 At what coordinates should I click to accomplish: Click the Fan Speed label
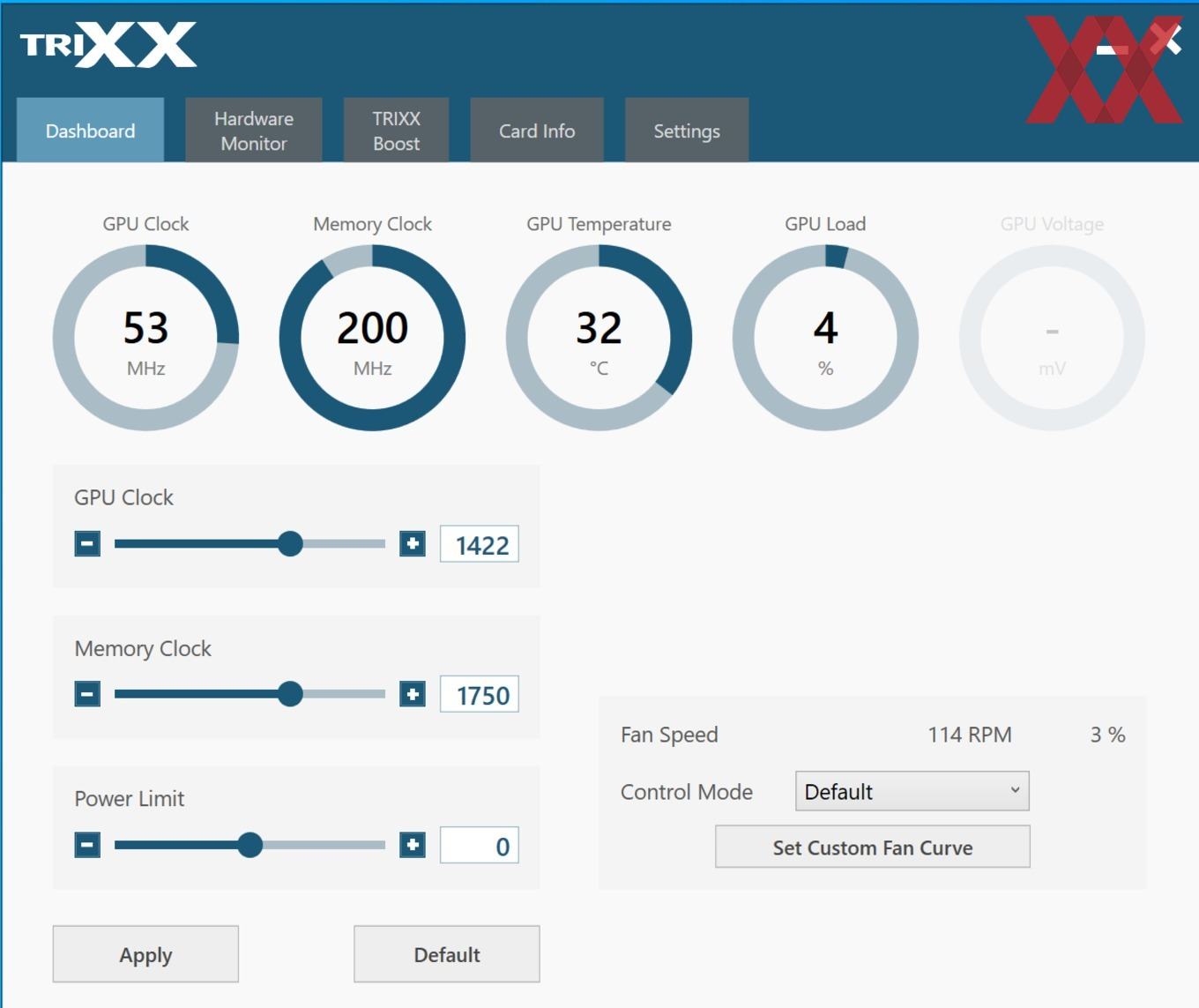[x=669, y=735]
